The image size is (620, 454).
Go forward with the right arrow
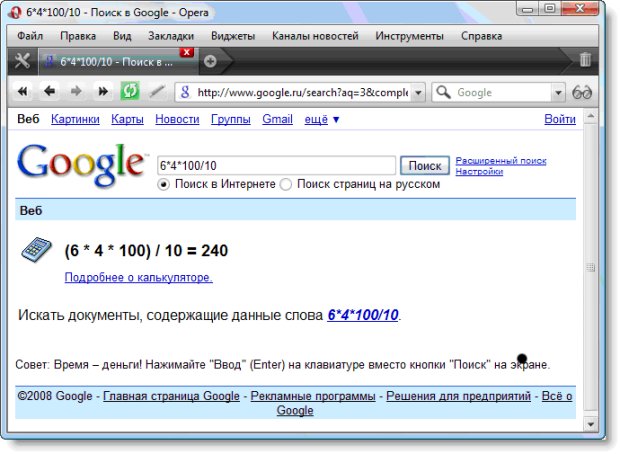pos(76,92)
